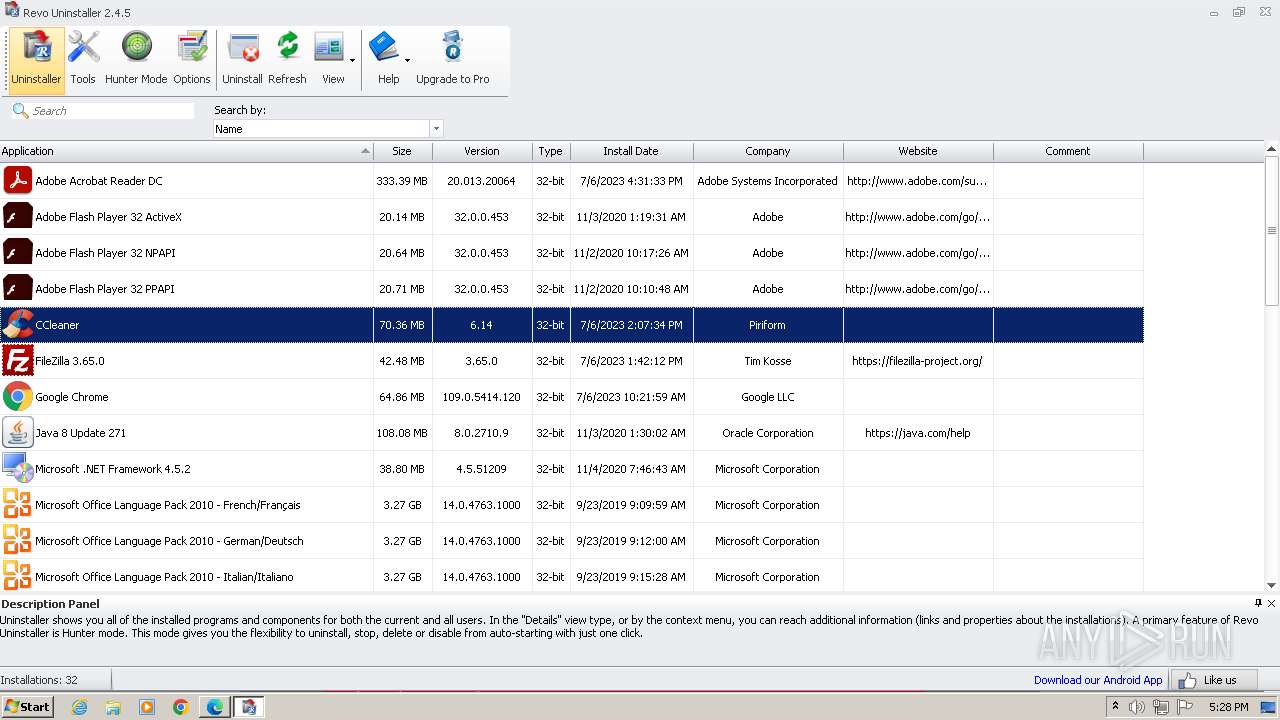Expand the View dropdown arrow
Screen dimensions: 1280x720
click(352, 60)
